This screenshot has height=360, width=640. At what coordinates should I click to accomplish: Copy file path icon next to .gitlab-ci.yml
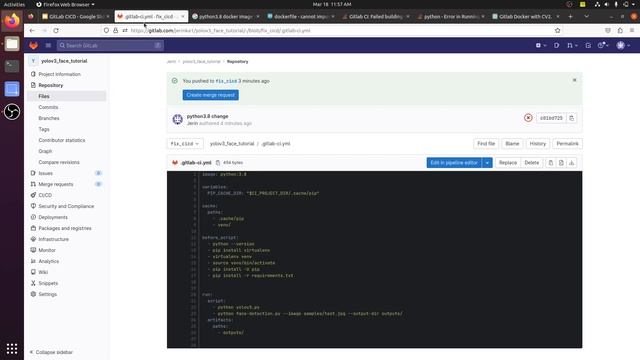(218, 163)
